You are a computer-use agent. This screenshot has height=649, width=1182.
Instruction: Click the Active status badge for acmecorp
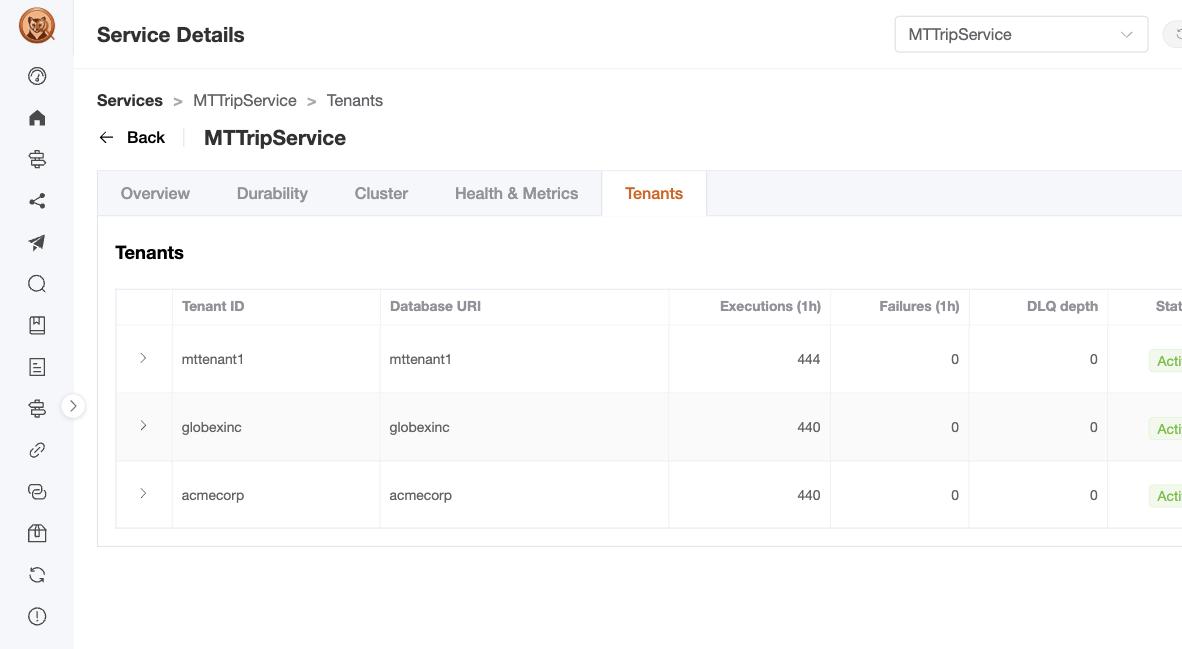click(x=1165, y=496)
